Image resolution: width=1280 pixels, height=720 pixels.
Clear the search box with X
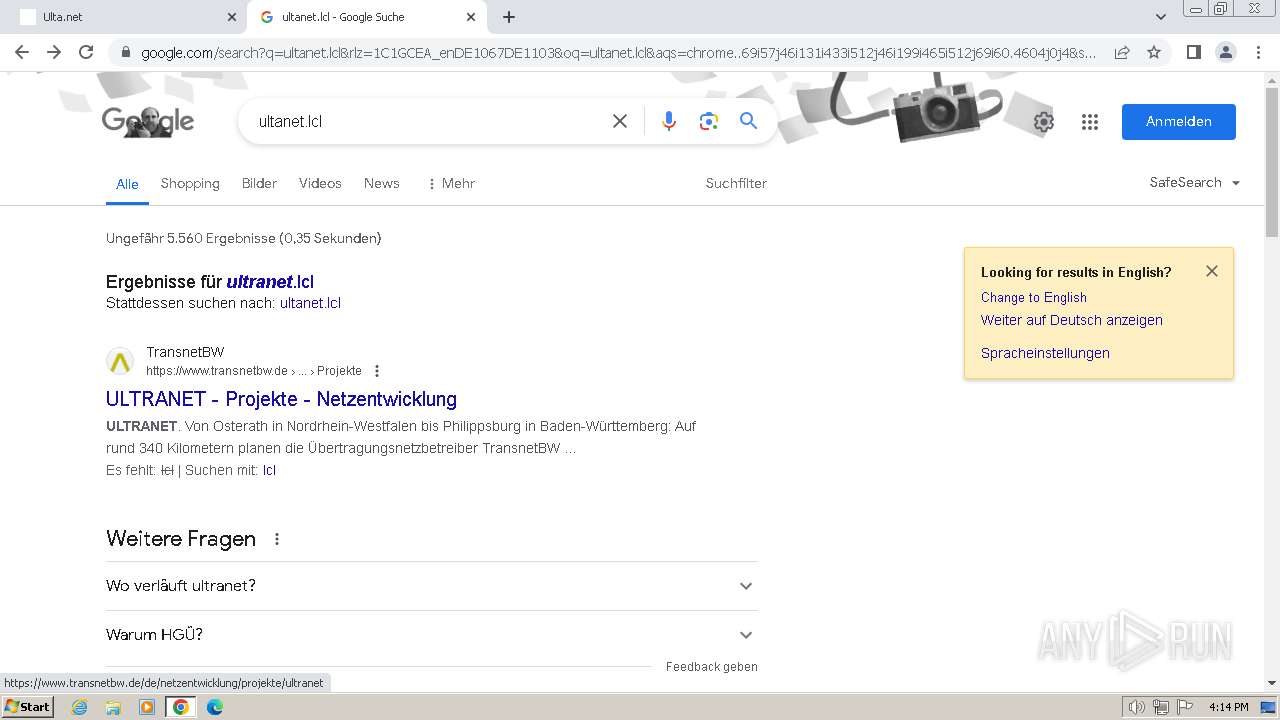point(620,121)
